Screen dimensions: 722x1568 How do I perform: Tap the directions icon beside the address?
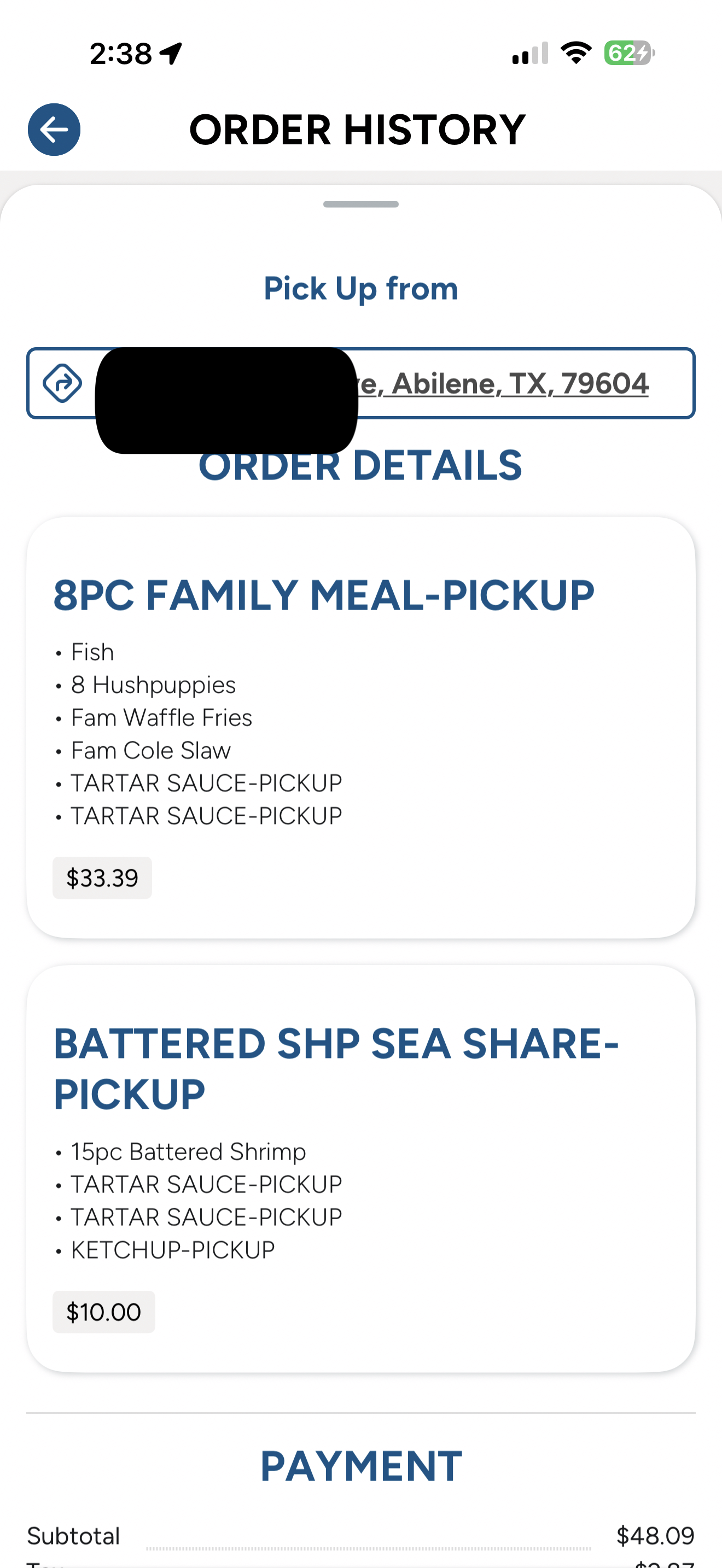coord(62,383)
